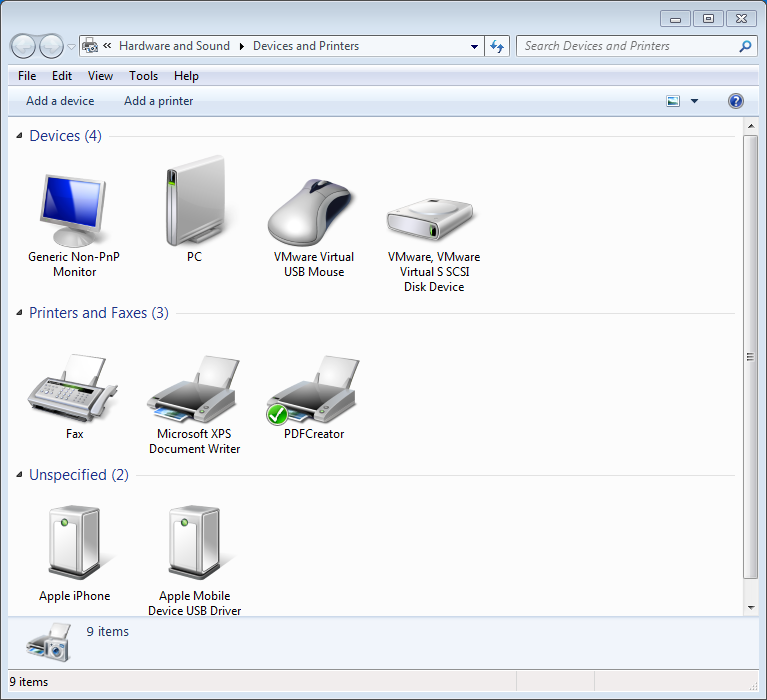767x700 pixels.
Task: Select the PDFCreator default printer icon
Action: [313, 389]
